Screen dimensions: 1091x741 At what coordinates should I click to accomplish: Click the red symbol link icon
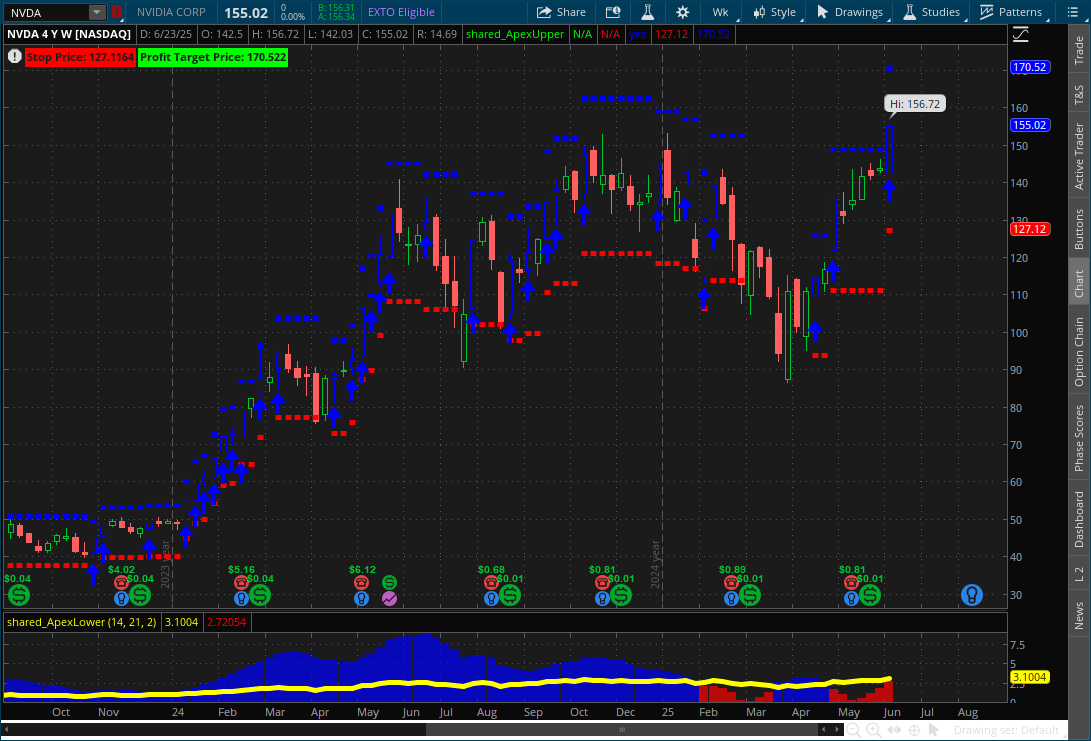117,13
